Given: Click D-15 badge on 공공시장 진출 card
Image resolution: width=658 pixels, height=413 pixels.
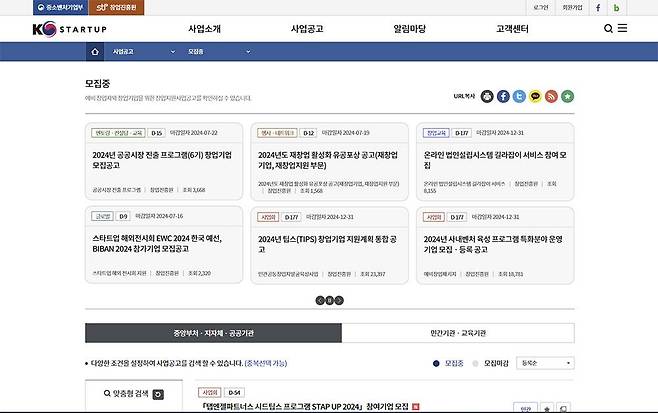Looking at the screenshot, I should pos(157,133).
